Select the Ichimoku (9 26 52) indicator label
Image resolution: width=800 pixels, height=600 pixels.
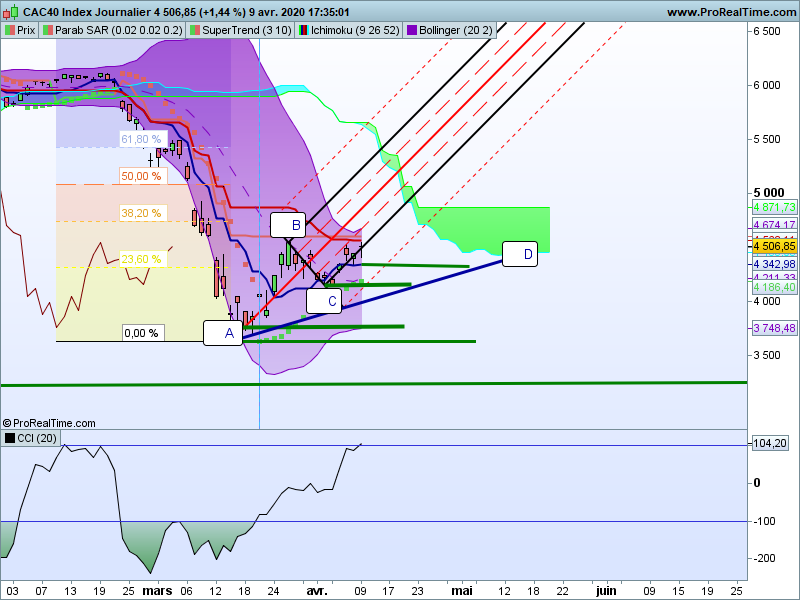tap(349, 30)
